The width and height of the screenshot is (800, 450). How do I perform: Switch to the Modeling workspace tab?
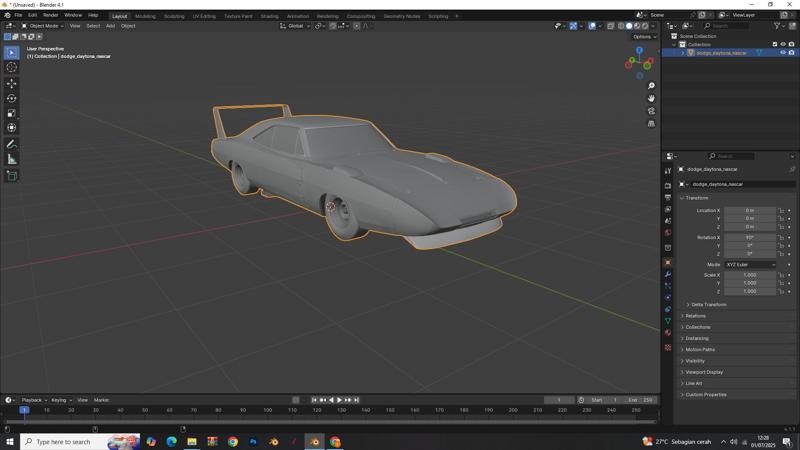pos(145,16)
